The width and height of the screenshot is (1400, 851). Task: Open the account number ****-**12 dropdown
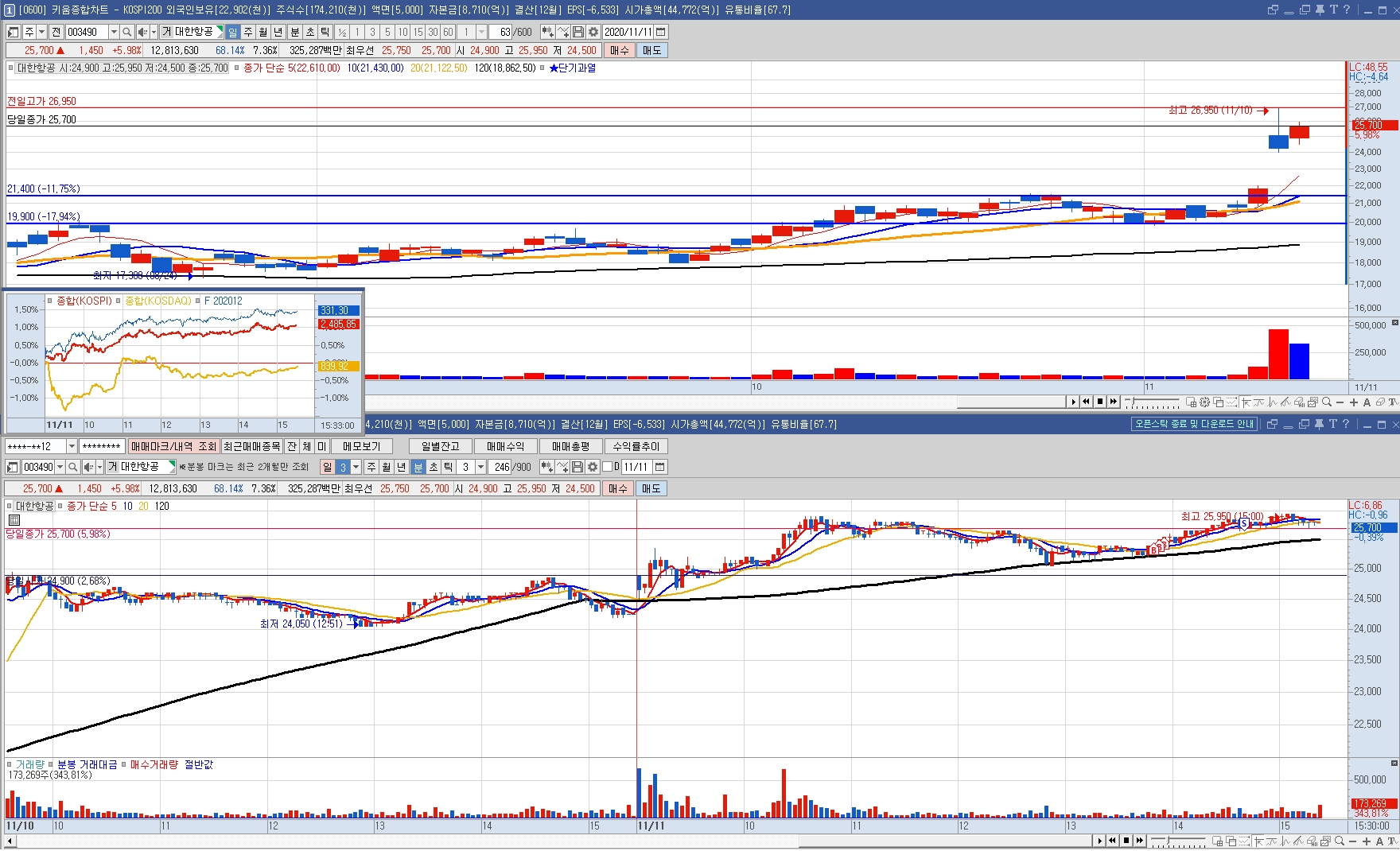pyautogui.click(x=72, y=446)
